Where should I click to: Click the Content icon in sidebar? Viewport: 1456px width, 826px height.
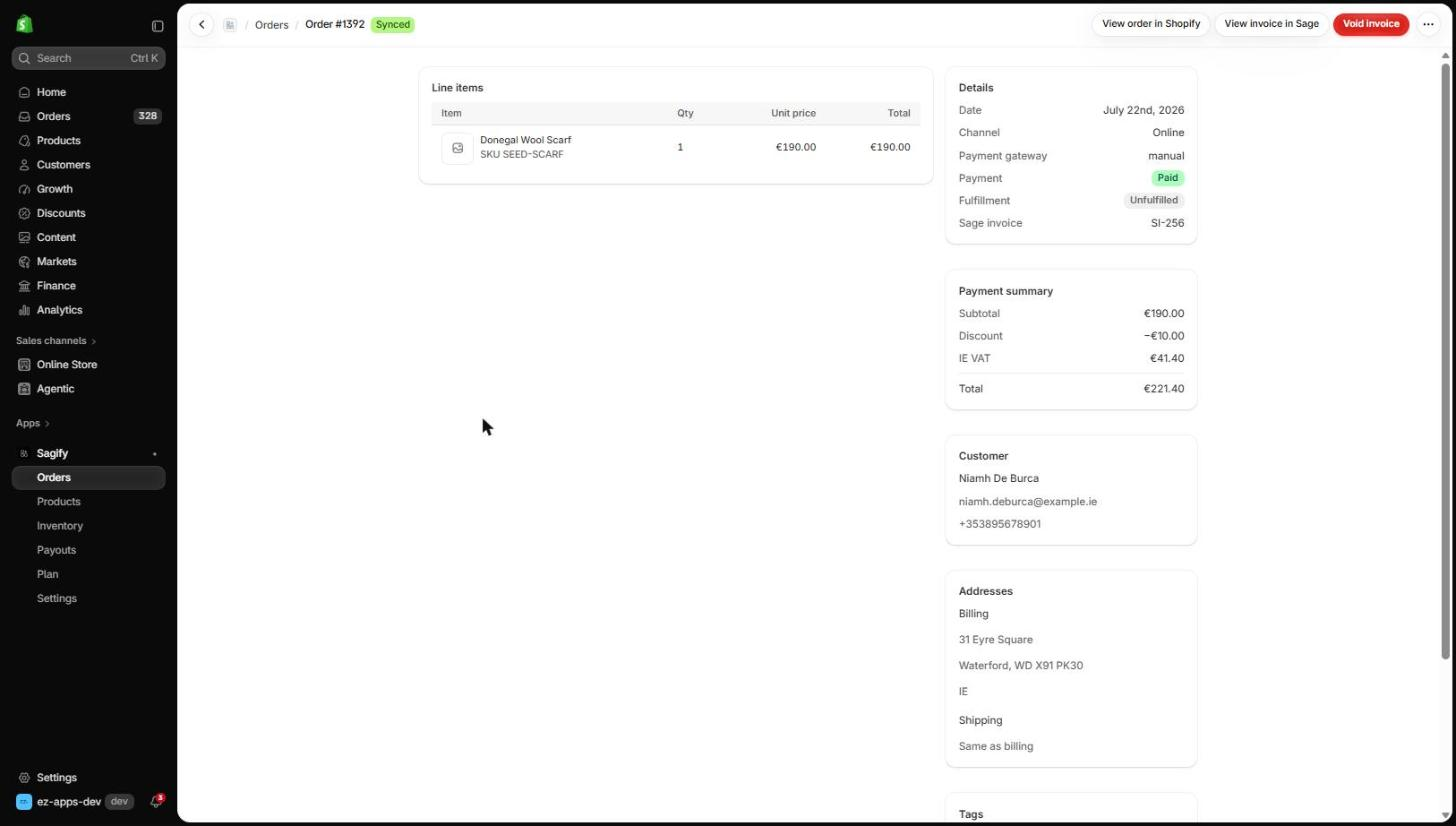coord(25,238)
